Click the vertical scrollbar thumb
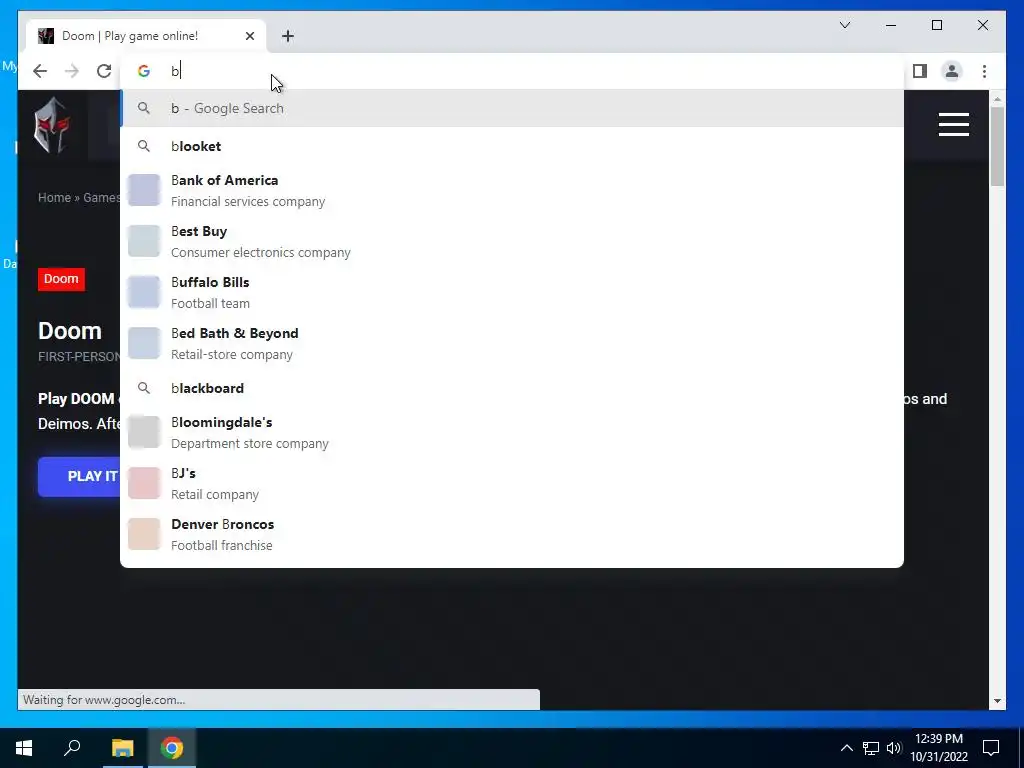This screenshot has height=768, width=1024. [x=997, y=147]
